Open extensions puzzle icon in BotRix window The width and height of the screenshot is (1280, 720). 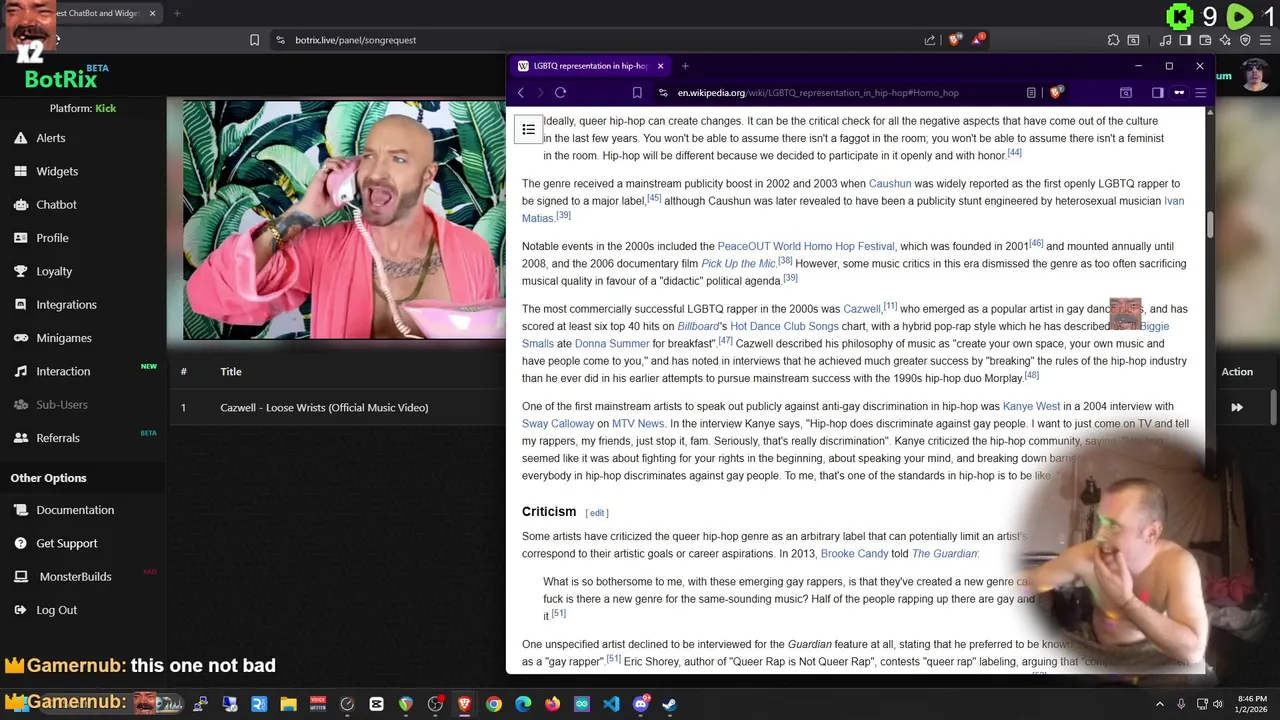[x=1113, y=40]
